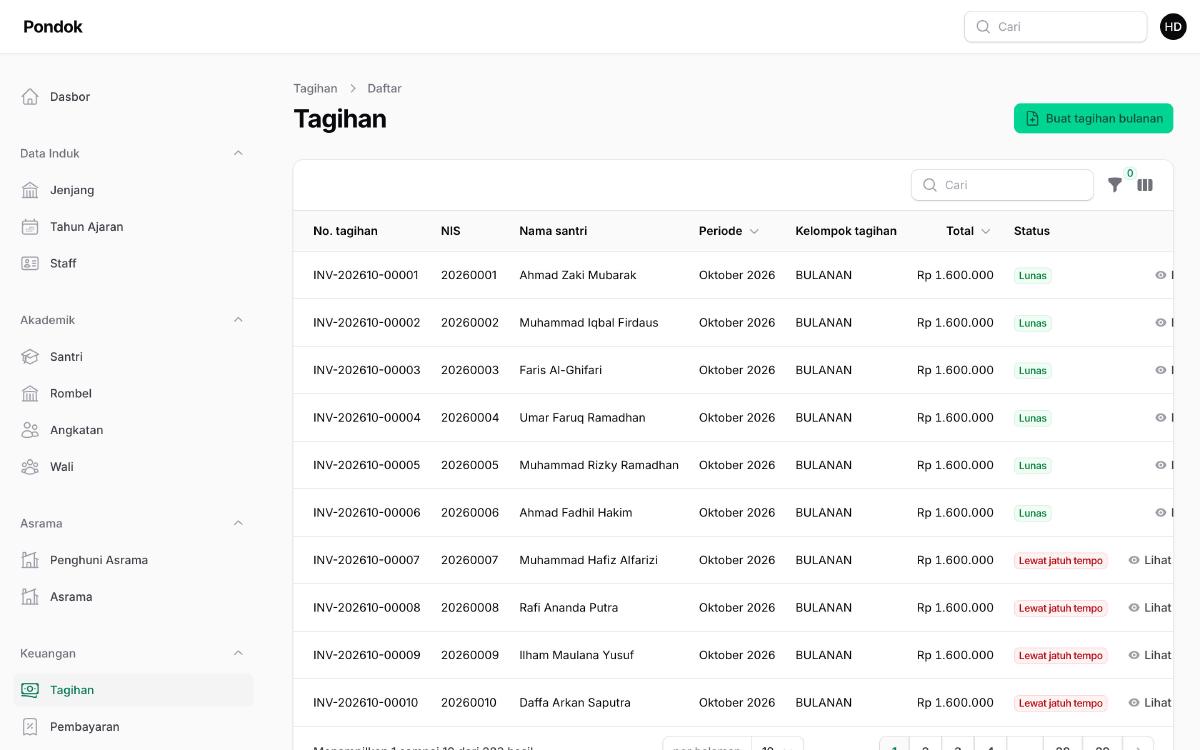This screenshot has width=1200, height=750.
Task: Click Lihat for Muhammad Hafiz Alfarizi
Action: click(x=1150, y=560)
